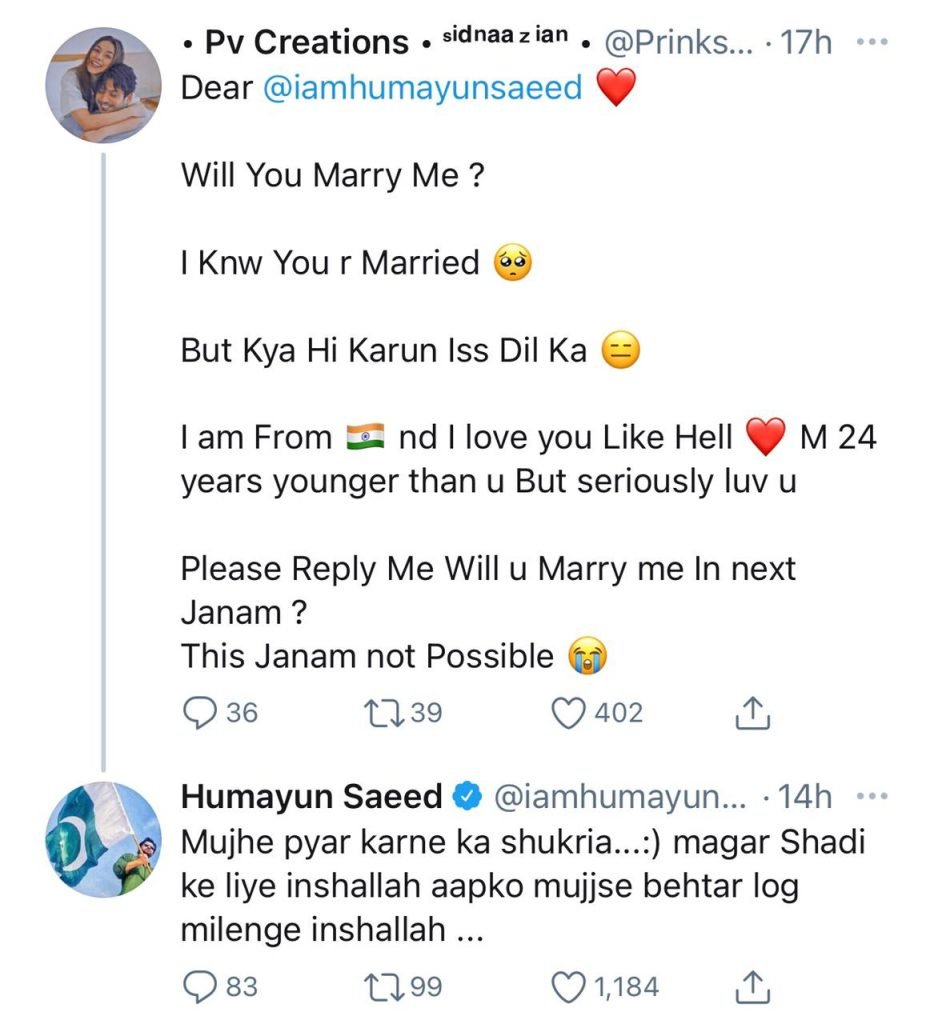Open the share icon on the first tweet
Viewport: 938px width, 1024px height.
click(x=752, y=712)
